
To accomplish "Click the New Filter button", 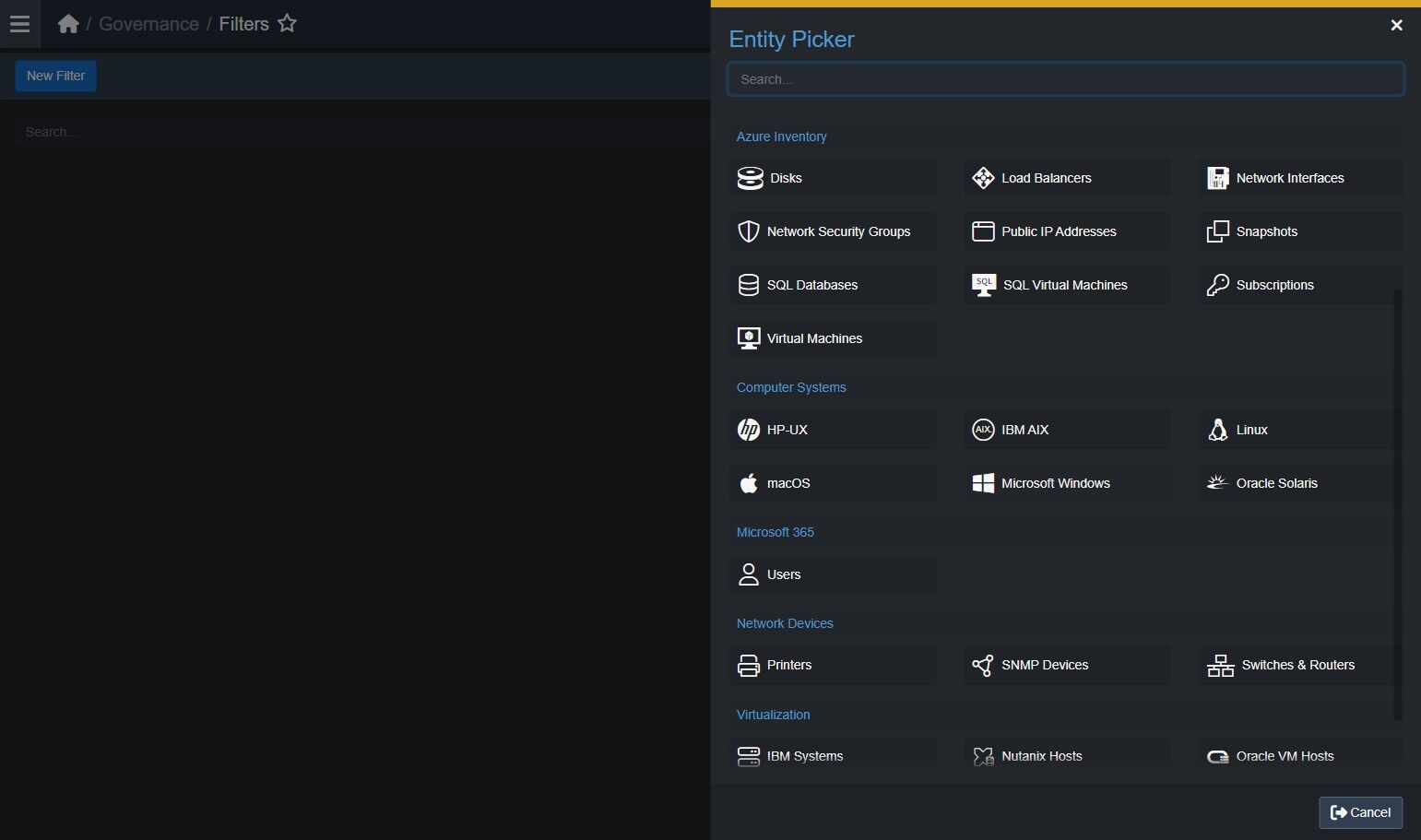I will click(55, 76).
